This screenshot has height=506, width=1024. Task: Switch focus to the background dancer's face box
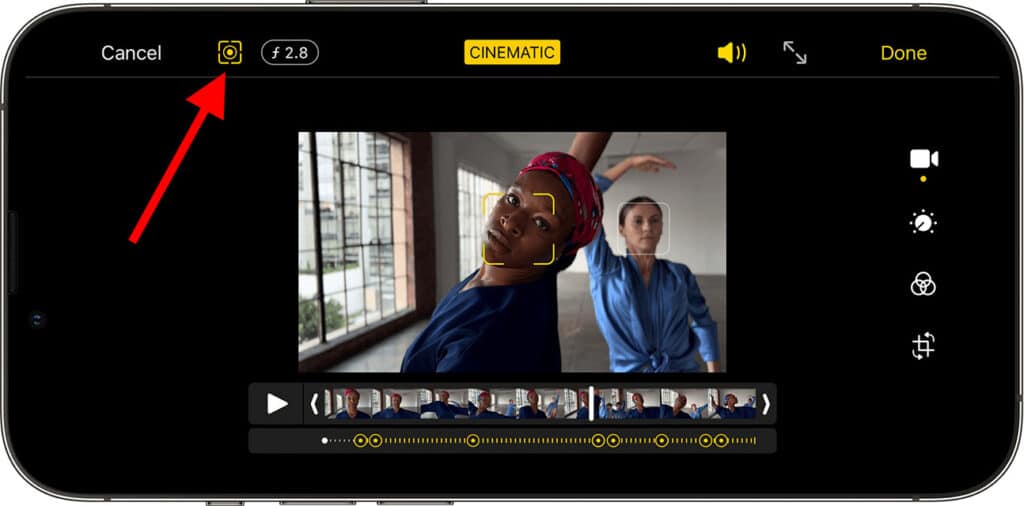pyautogui.click(x=643, y=227)
